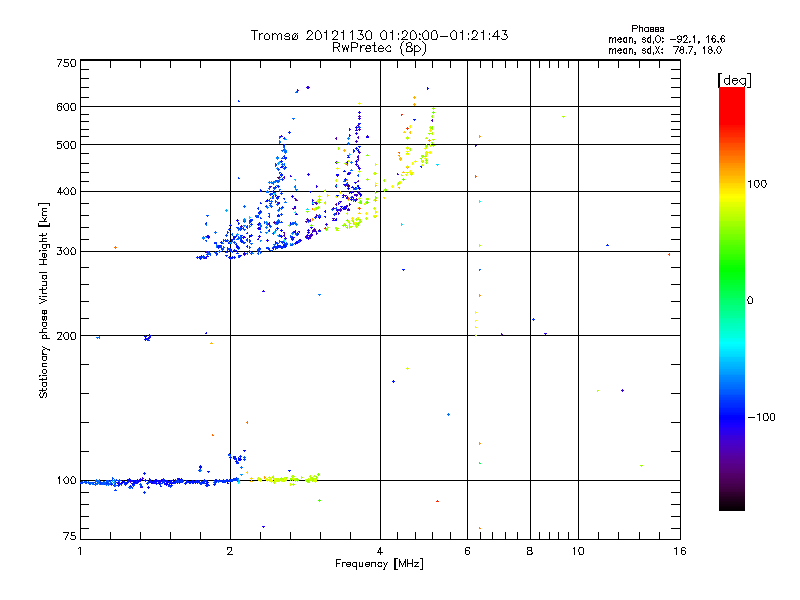Click the colorbar tick label '100'
The height and width of the screenshot is (600, 800).
point(757,184)
